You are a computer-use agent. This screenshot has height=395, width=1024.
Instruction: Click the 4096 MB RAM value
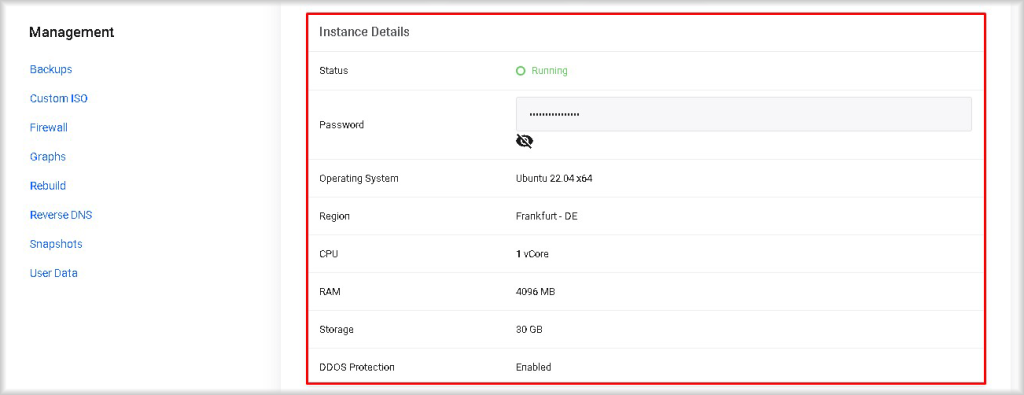pos(536,292)
